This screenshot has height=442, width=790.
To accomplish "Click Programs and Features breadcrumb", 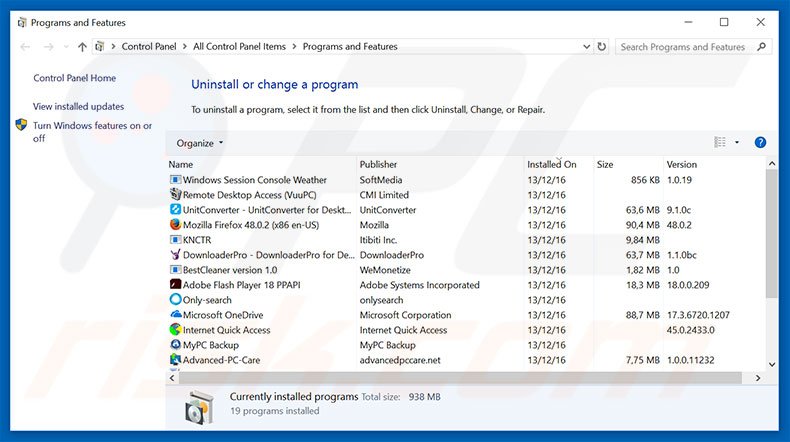I will [x=350, y=46].
